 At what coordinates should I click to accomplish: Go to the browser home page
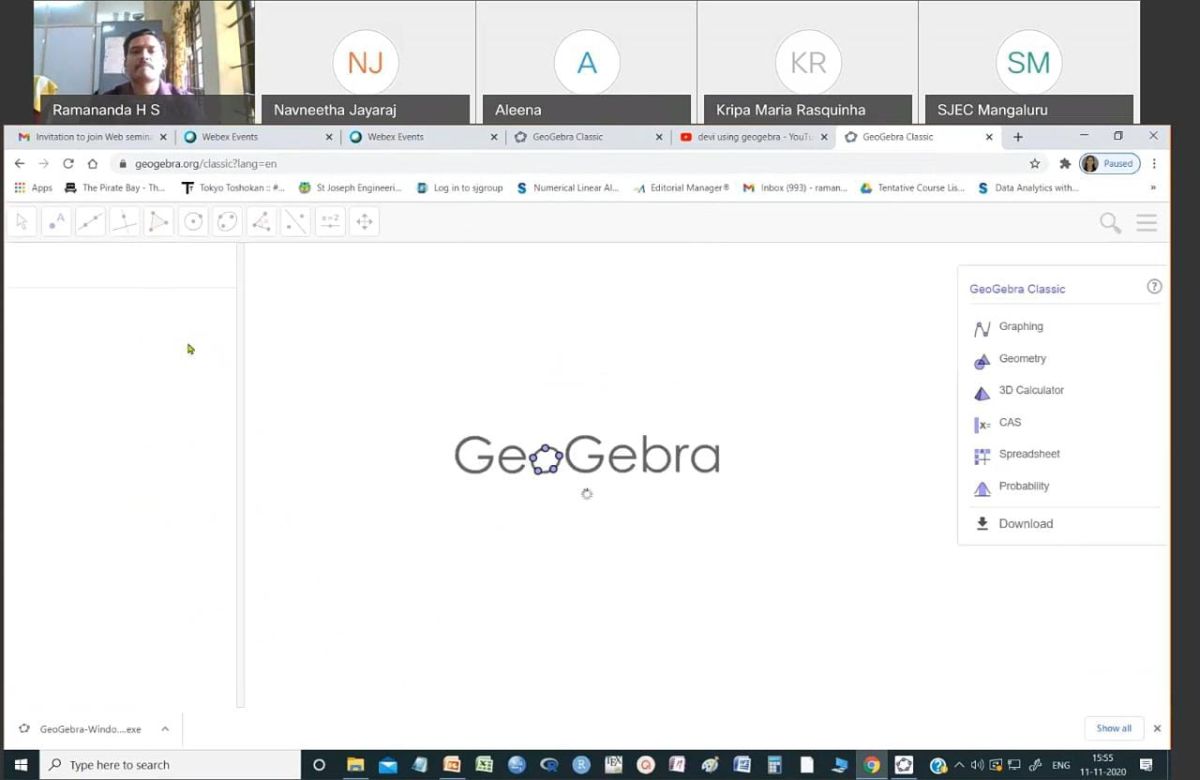(x=92, y=164)
